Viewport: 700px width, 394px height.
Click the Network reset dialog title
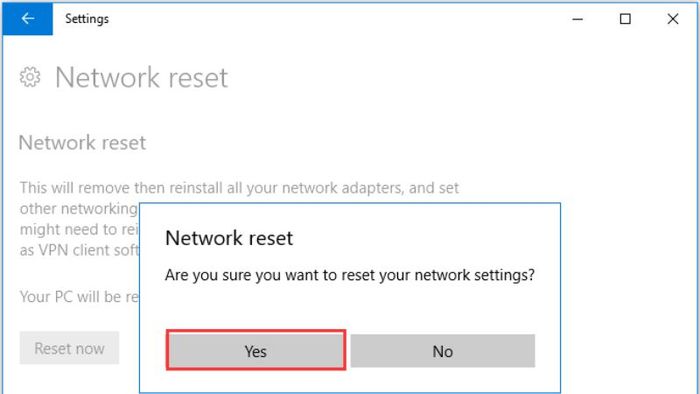(x=229, y=238)
